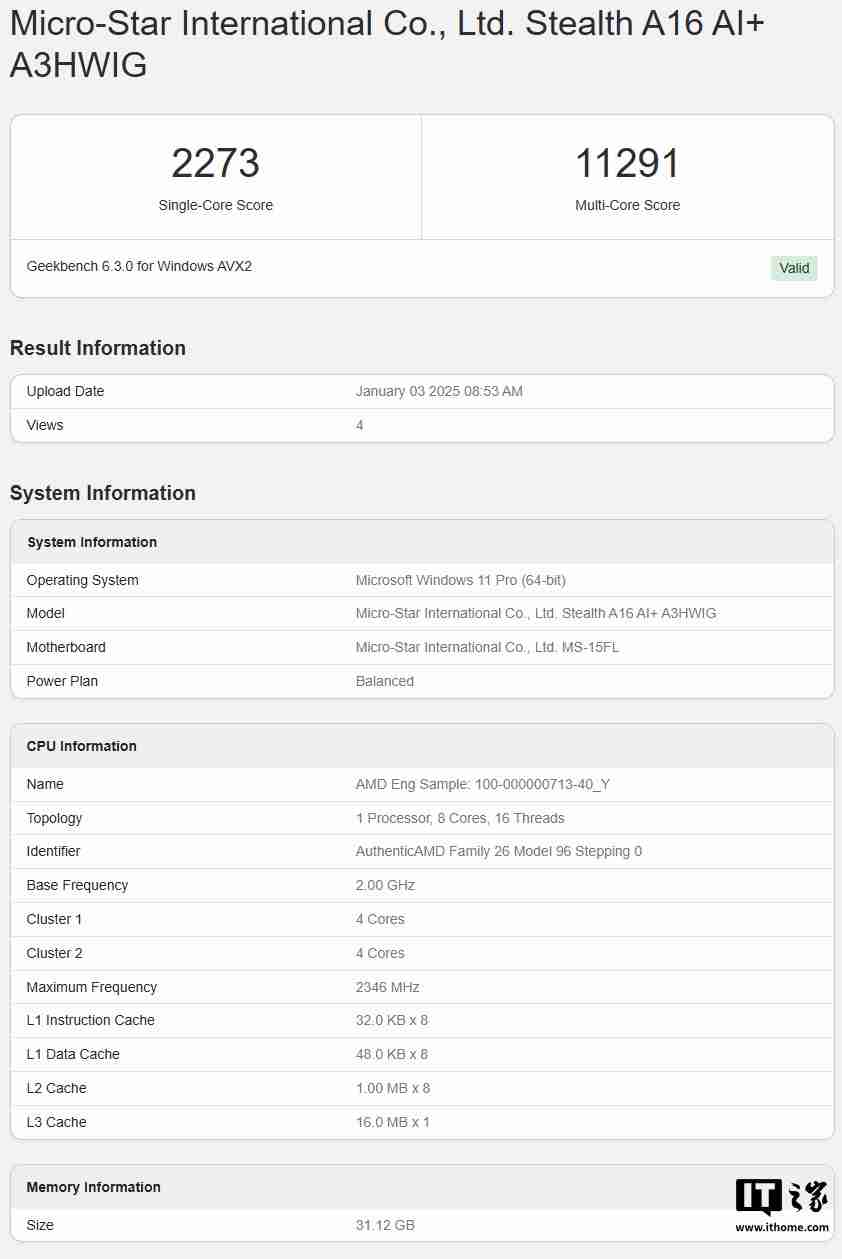Click the Valid status badge
The image size is (842, 1259).
794,267
